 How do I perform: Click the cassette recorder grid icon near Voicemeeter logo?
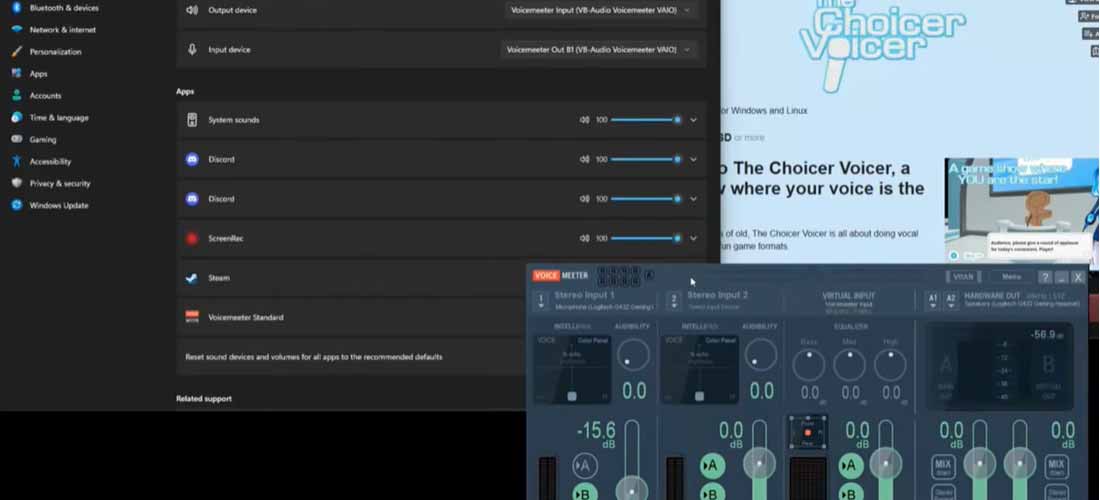(618, 276)
